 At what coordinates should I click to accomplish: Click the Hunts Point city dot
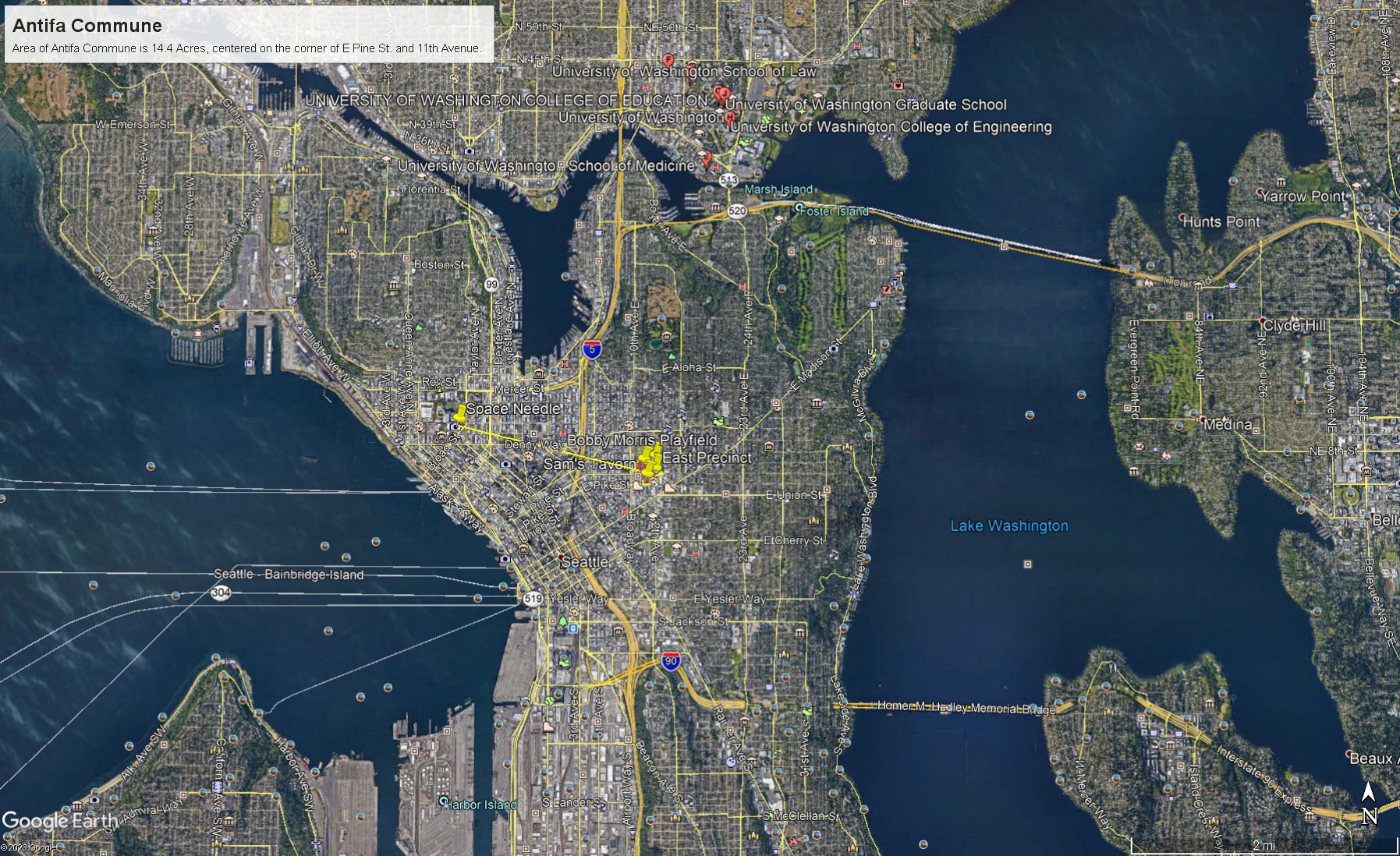(1183, 217)
